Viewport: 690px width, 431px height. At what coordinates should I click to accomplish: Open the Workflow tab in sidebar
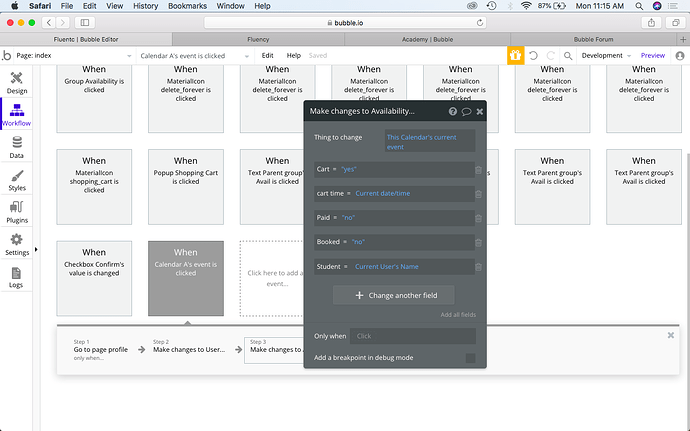pyautogui.click(x=17, y=115)
